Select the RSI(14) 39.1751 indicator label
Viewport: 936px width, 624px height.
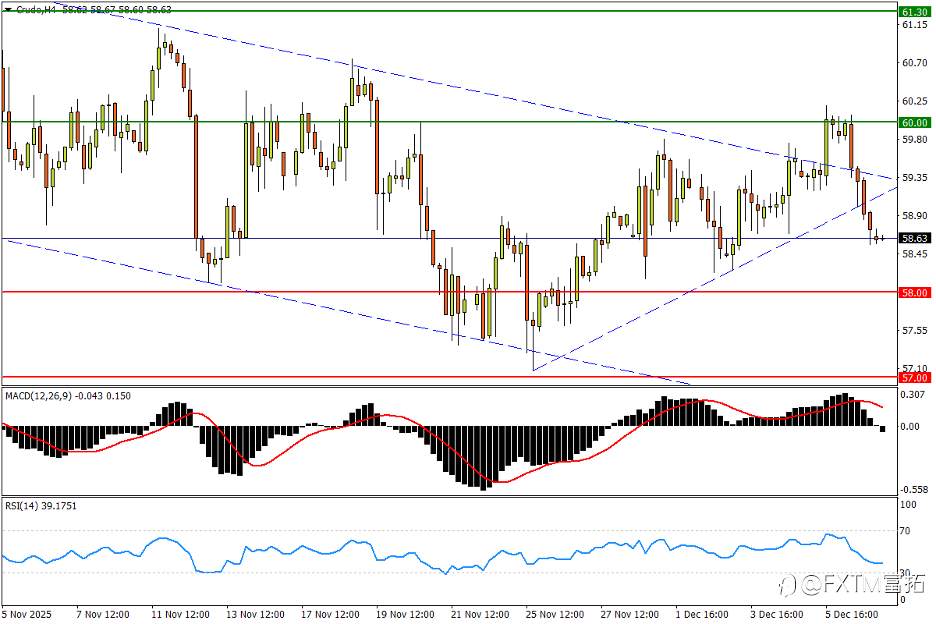[41, 506]
